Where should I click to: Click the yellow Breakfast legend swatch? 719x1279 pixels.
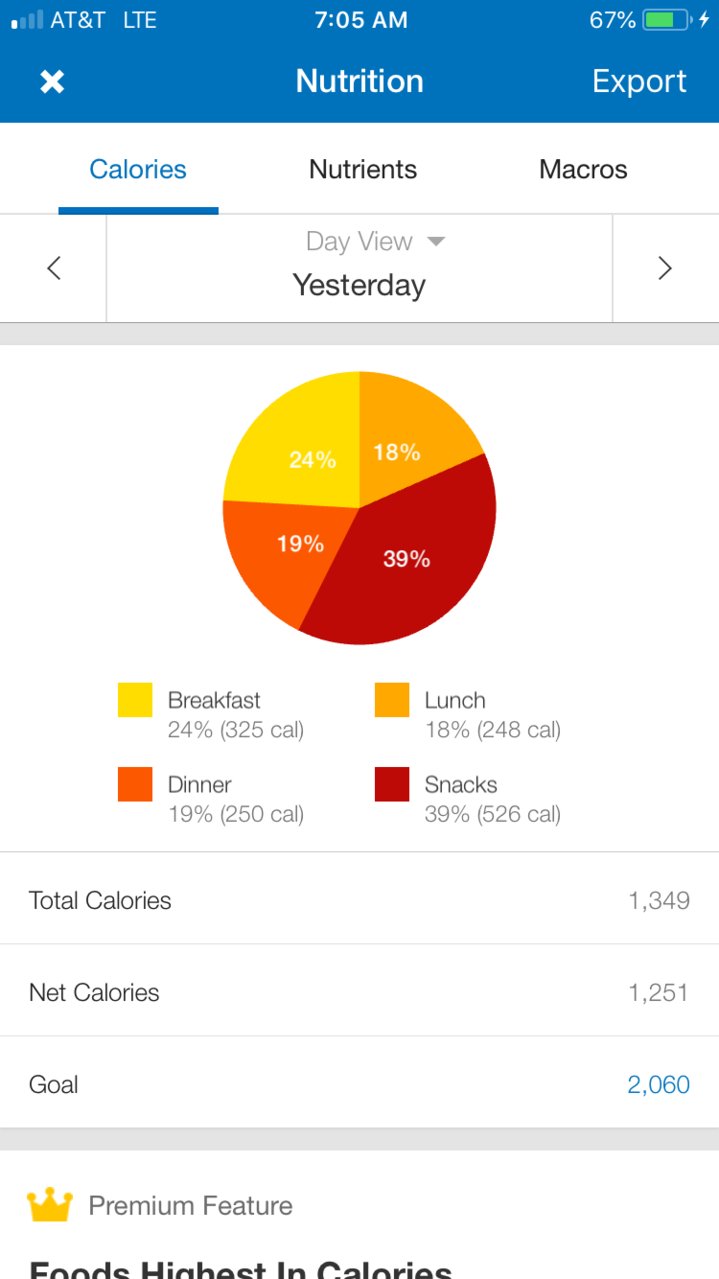[135, 700]
